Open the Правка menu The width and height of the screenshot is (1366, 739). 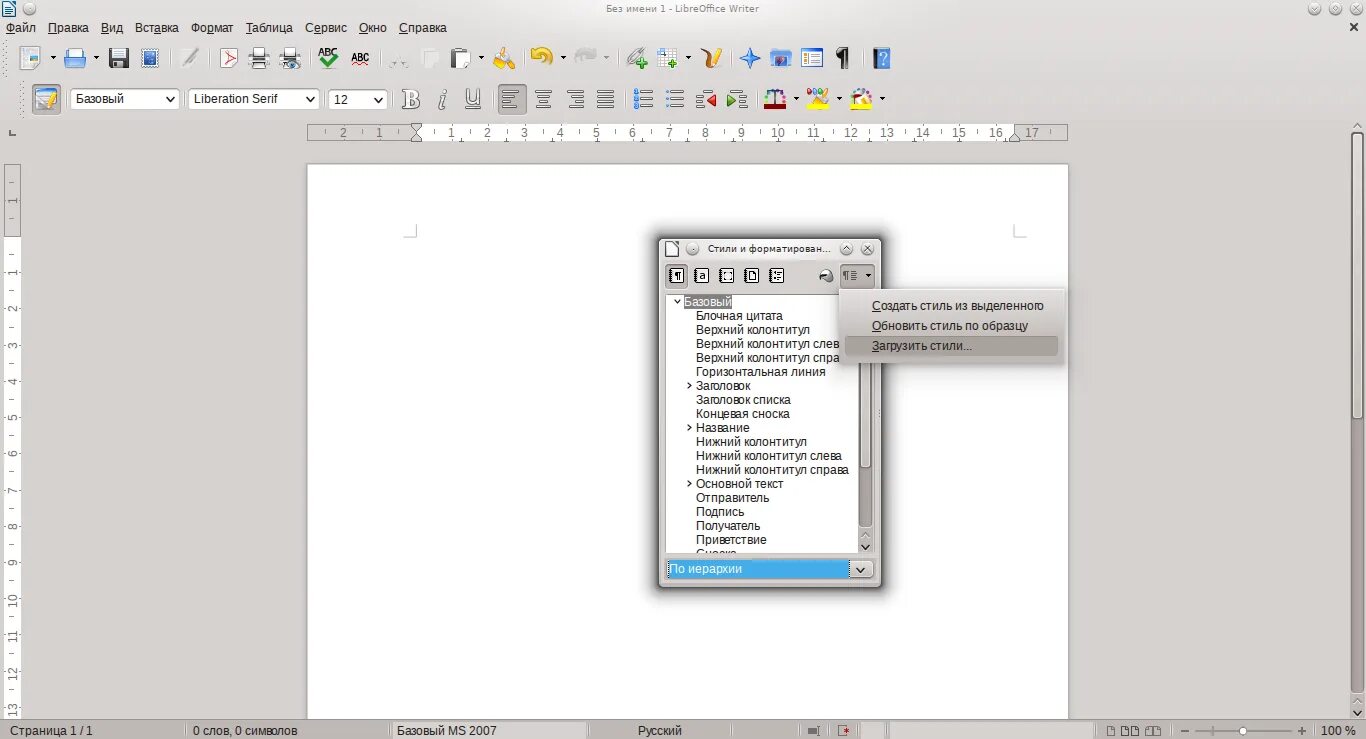[x=68, y=28]
